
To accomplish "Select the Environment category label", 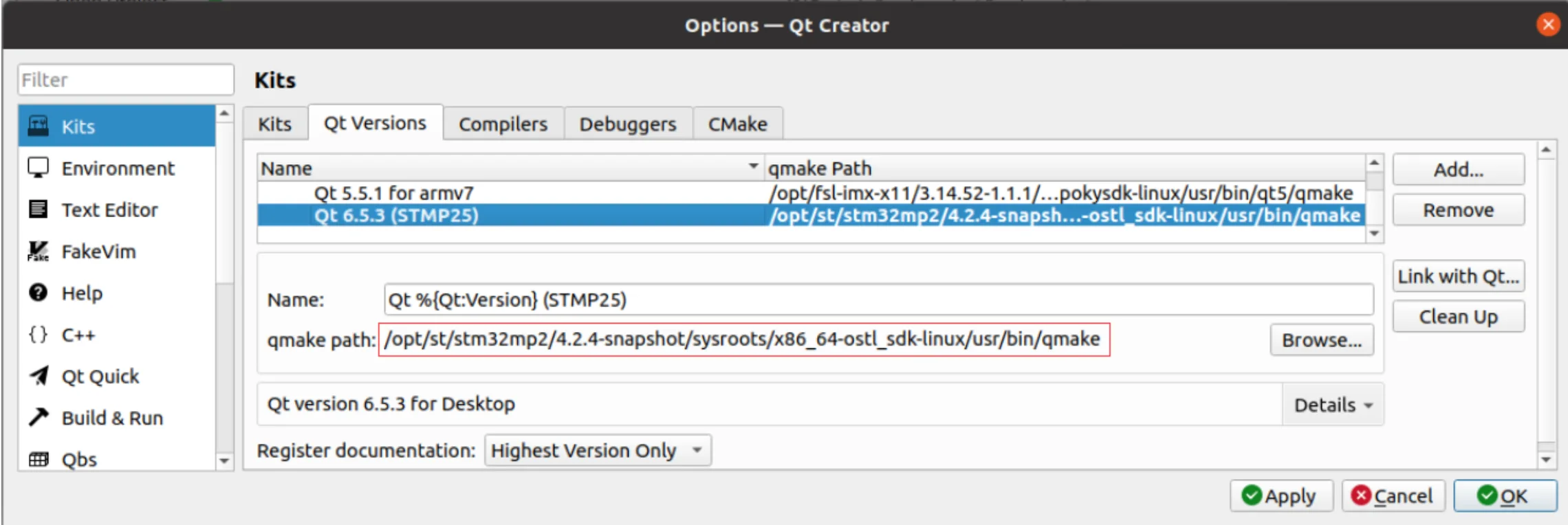I will pyautogui.click(x=118, y=168).
